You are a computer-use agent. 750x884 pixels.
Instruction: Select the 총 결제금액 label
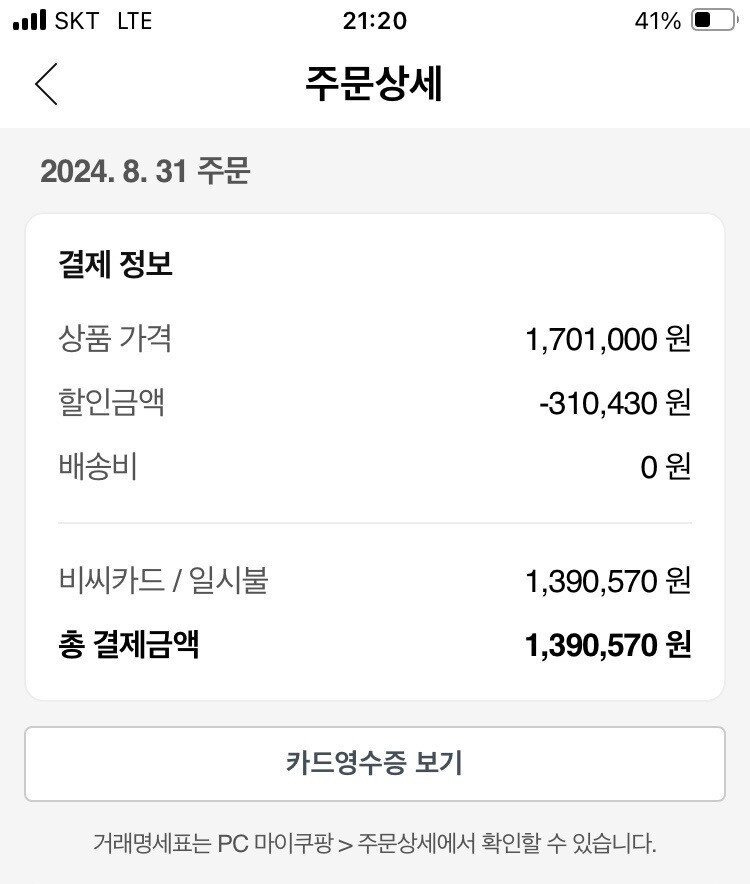tap(129, 644)
